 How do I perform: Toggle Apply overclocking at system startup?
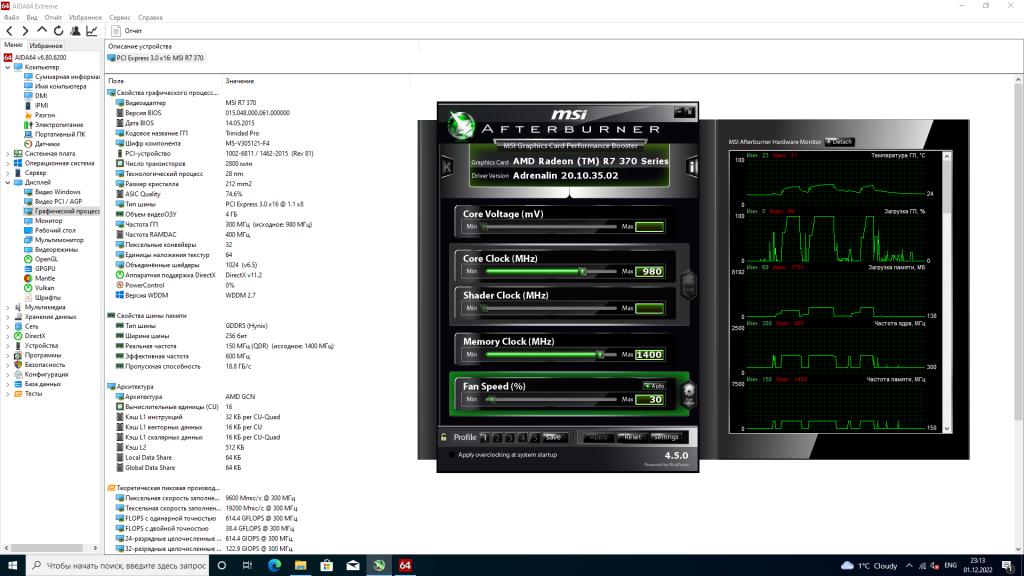tap(451, 455)
